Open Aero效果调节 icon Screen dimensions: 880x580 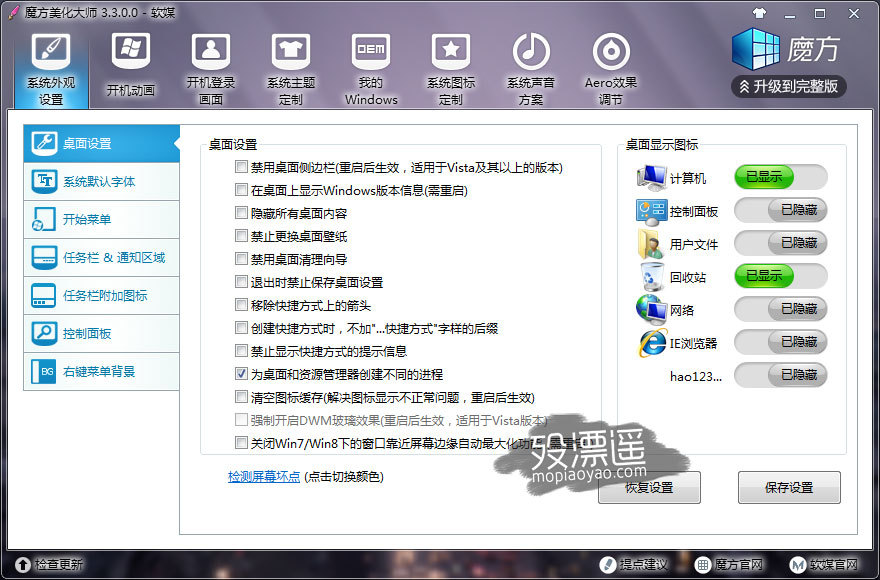coord(611,51)
